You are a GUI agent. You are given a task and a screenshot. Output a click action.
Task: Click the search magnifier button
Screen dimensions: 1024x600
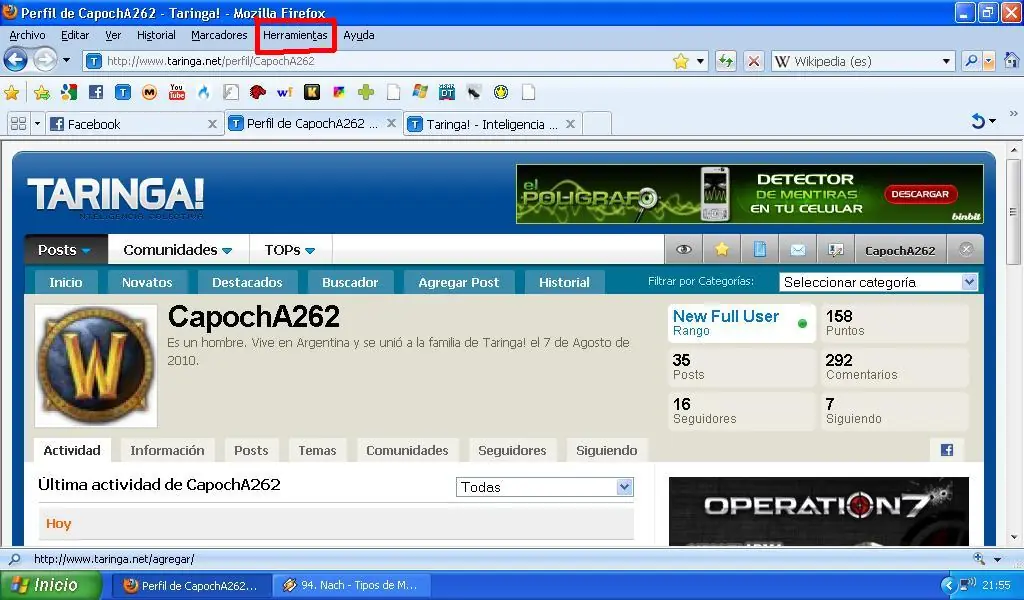971,61
